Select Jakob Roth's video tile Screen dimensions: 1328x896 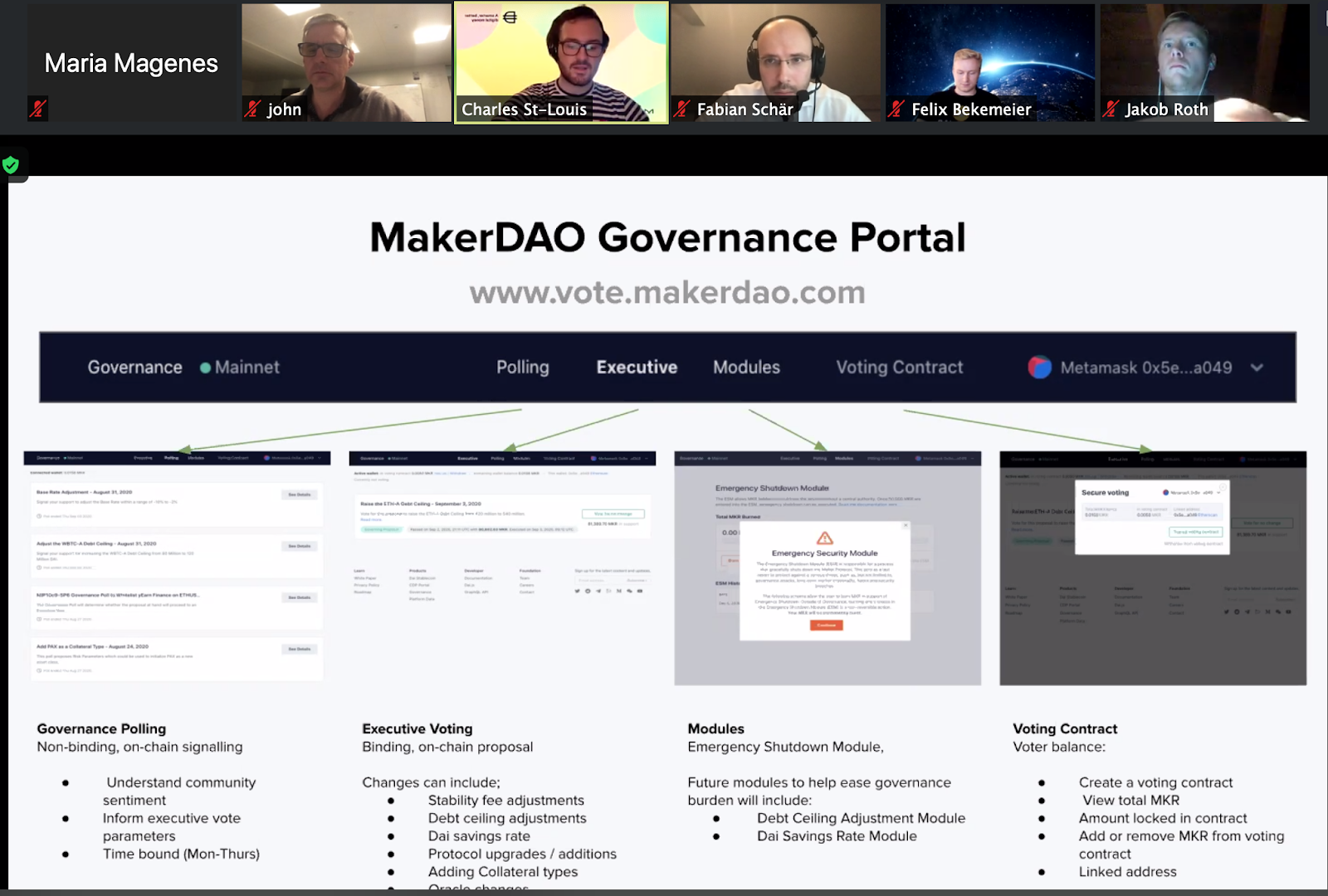pyautogui.click(x=1205, y=63)
